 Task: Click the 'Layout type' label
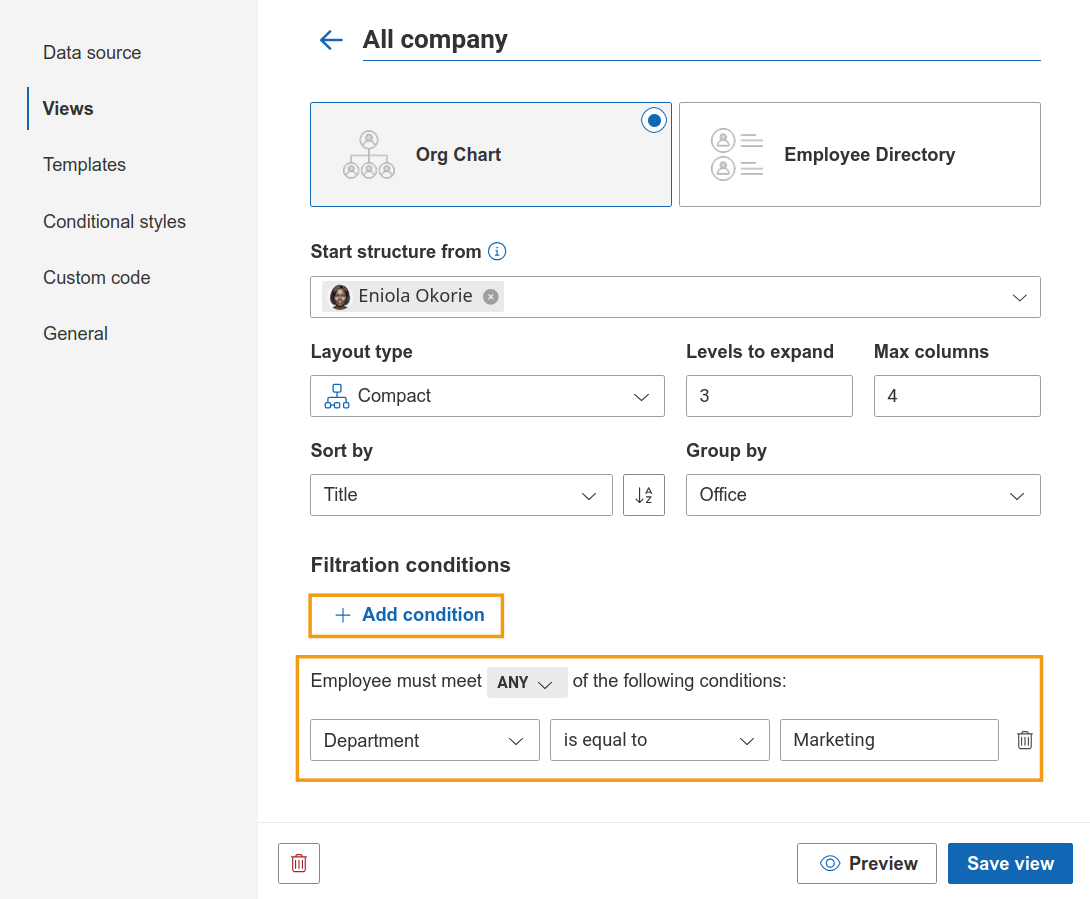coord(361,352)
